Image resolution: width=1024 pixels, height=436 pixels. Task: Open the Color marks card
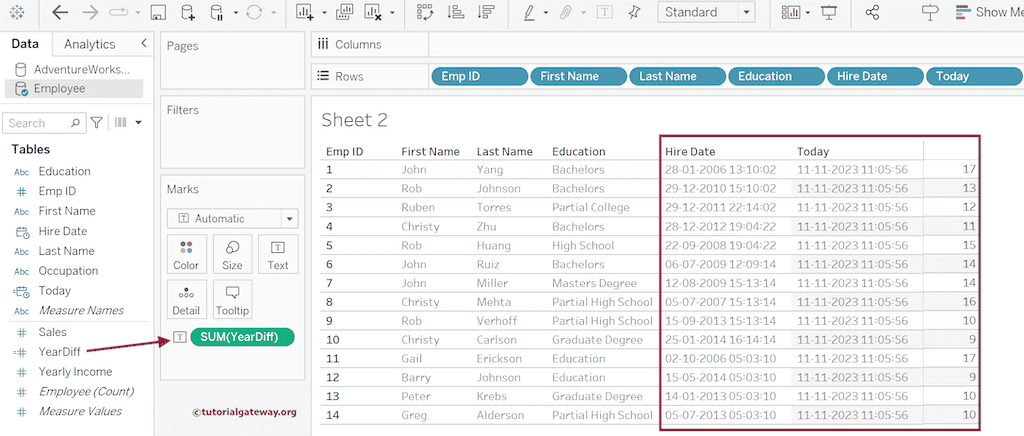click(x=186, y=254)
